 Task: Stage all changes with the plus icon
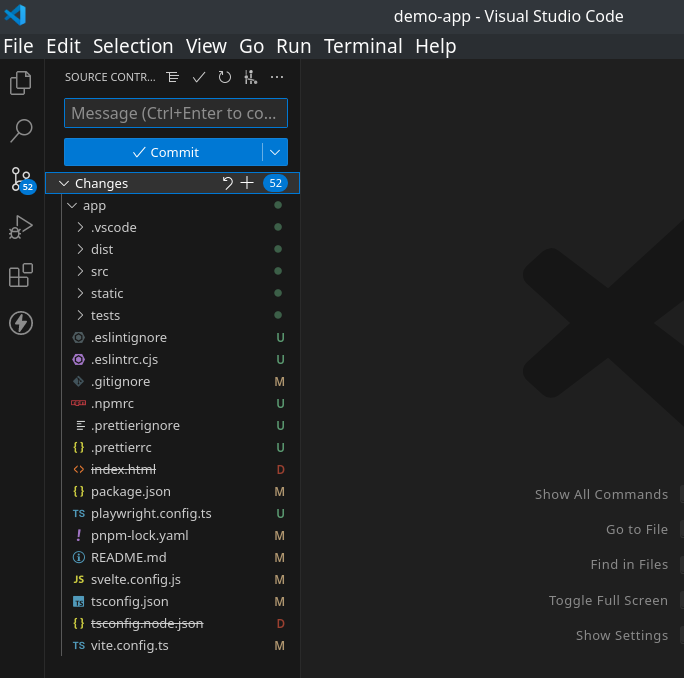(x=247, y=183)
